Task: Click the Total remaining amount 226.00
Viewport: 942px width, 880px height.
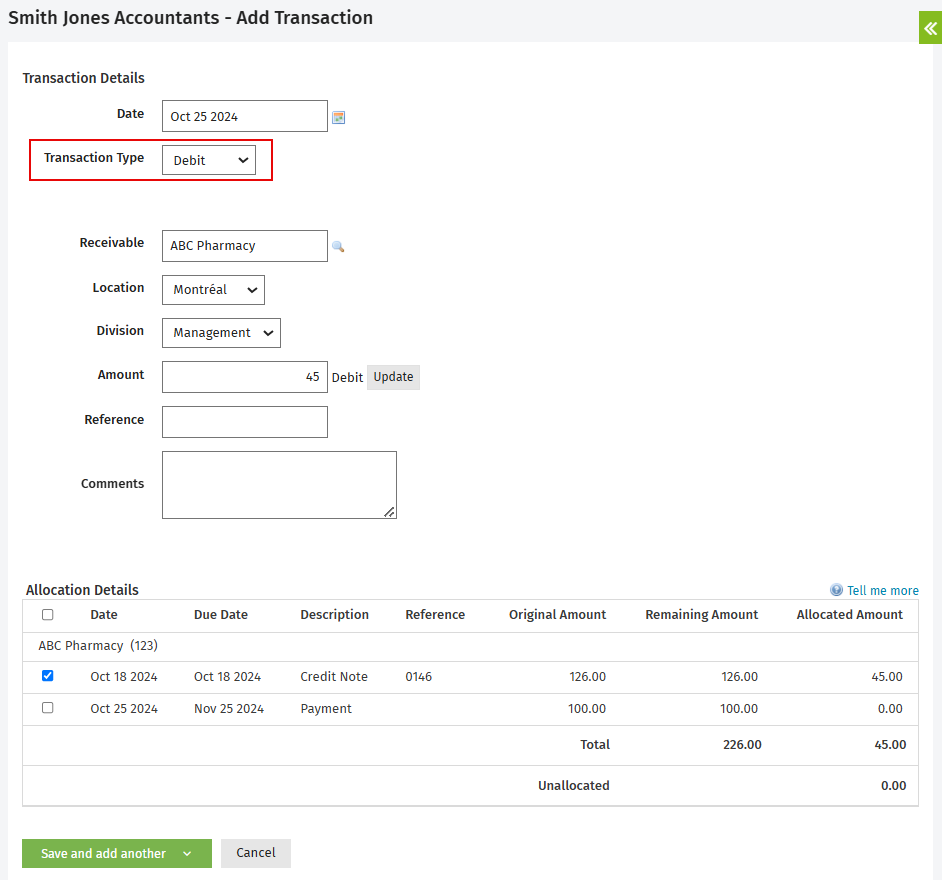Action: coord(742,744)
